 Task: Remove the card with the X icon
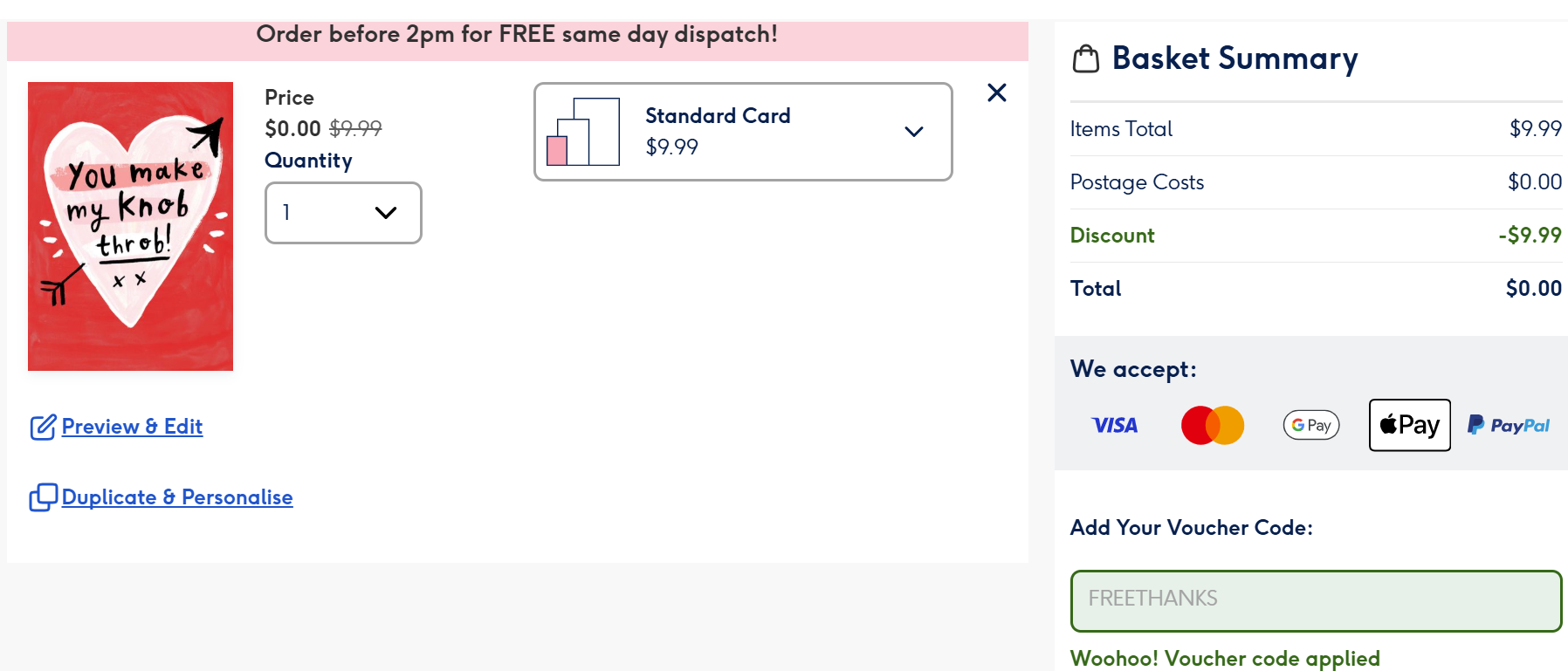tap(996, 92)
